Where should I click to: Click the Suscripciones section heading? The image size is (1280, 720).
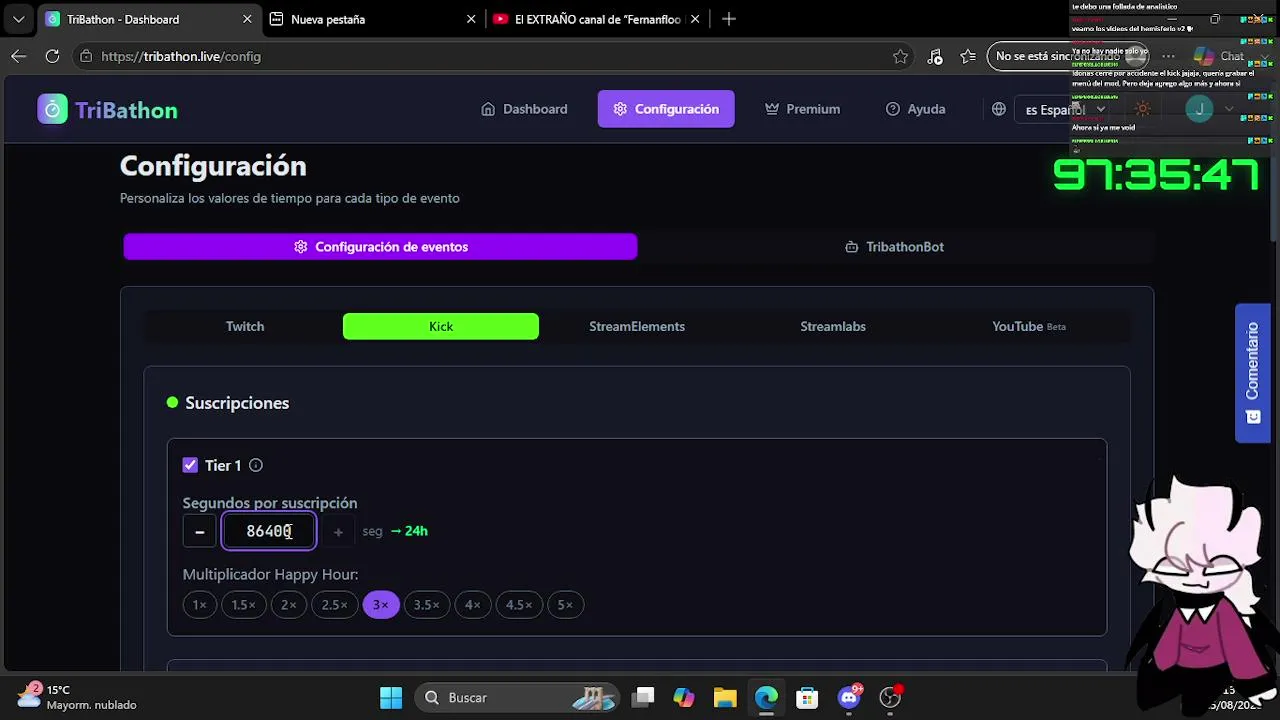point(237,403)
